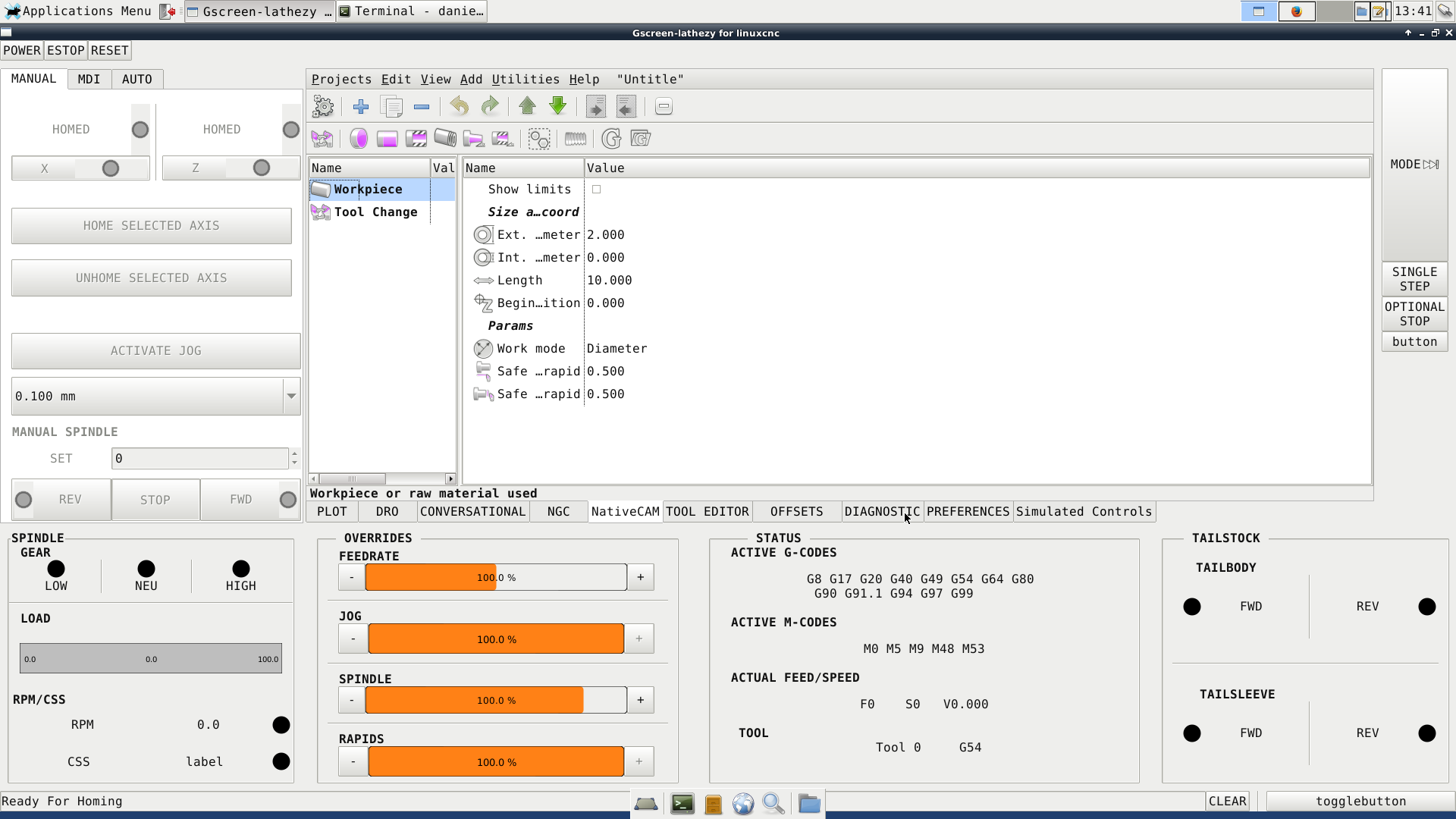1456x819 pixels.
Task: Click the manual spindle SET input field
Action: click(200, 459)
